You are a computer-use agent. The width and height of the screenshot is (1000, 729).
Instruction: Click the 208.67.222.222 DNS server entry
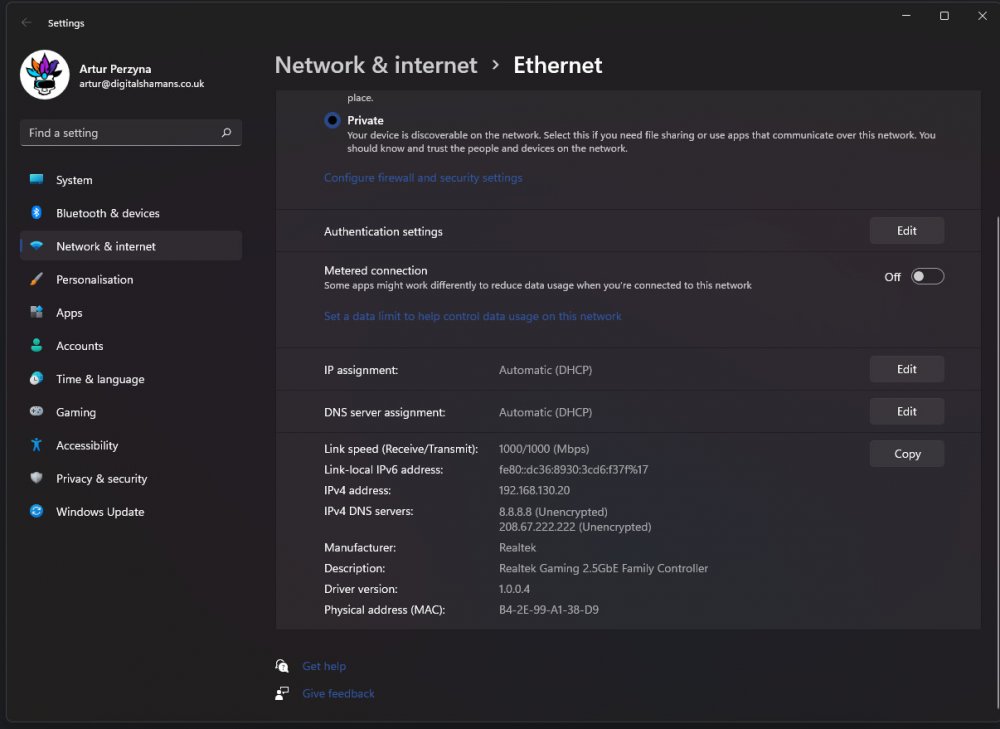pos(575,527)
